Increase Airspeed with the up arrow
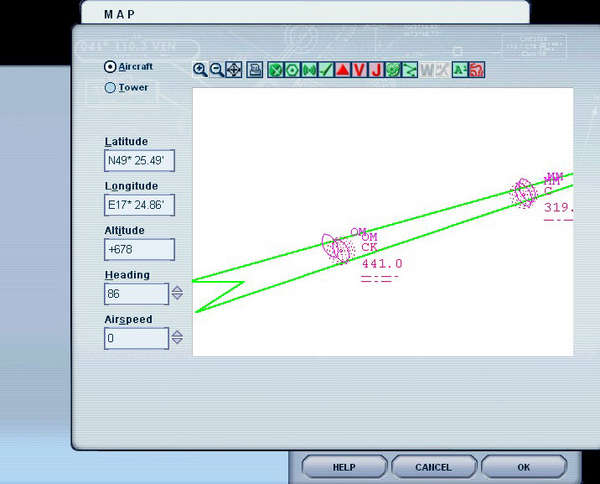The height and width of the screenshot is (484, 600). [177, 334]
